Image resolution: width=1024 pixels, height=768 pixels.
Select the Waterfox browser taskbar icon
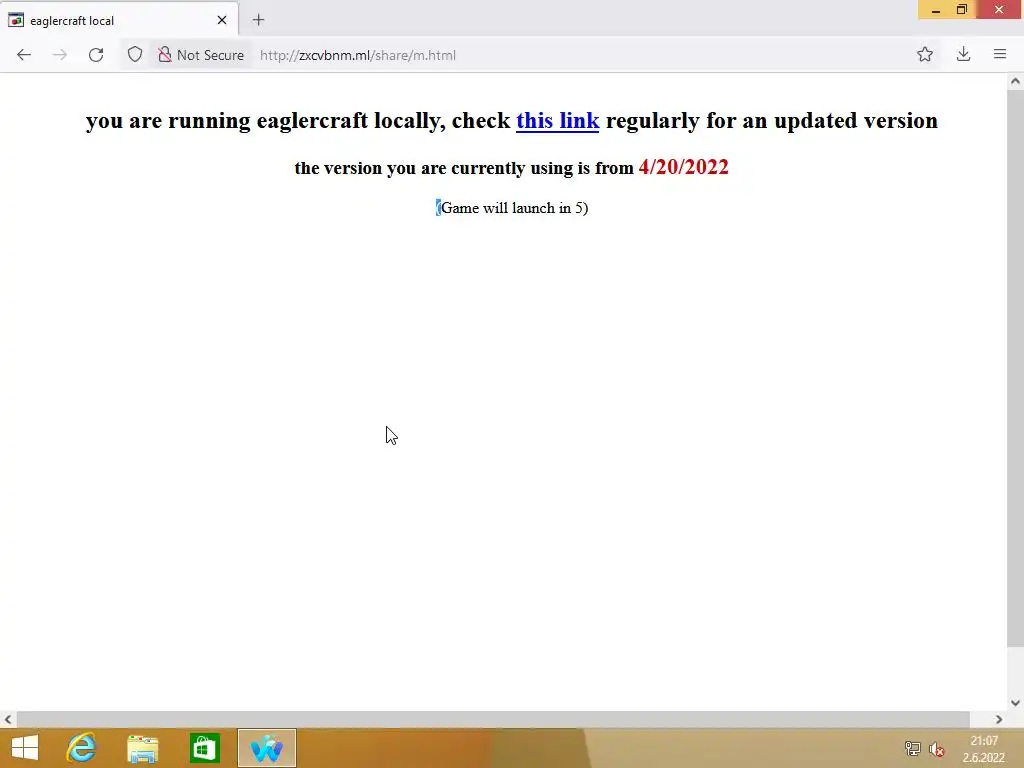(266, 748)
